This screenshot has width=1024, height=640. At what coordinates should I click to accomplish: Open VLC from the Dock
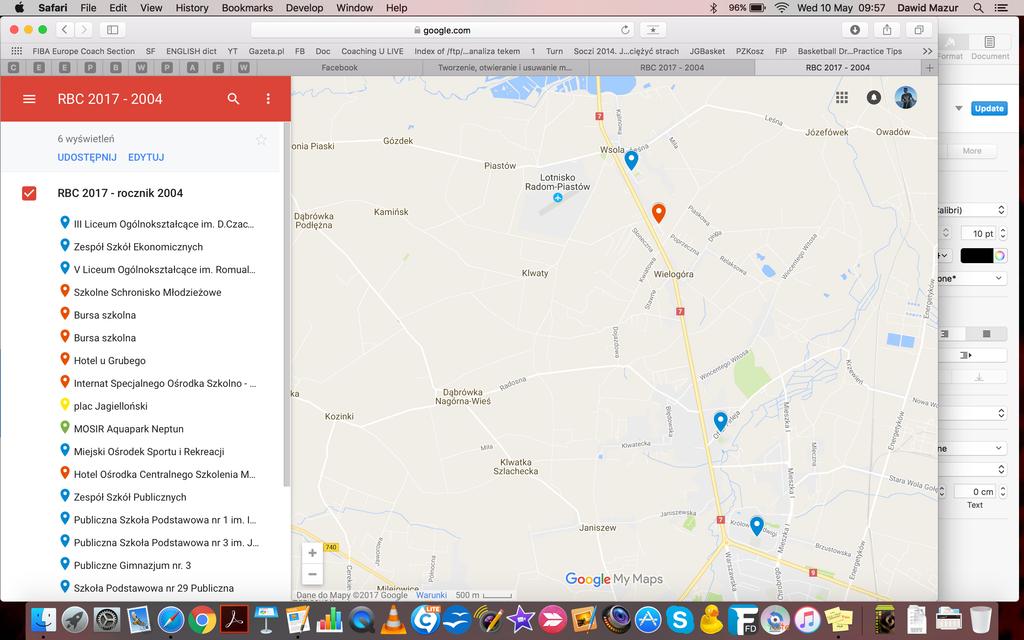point(393,619)
